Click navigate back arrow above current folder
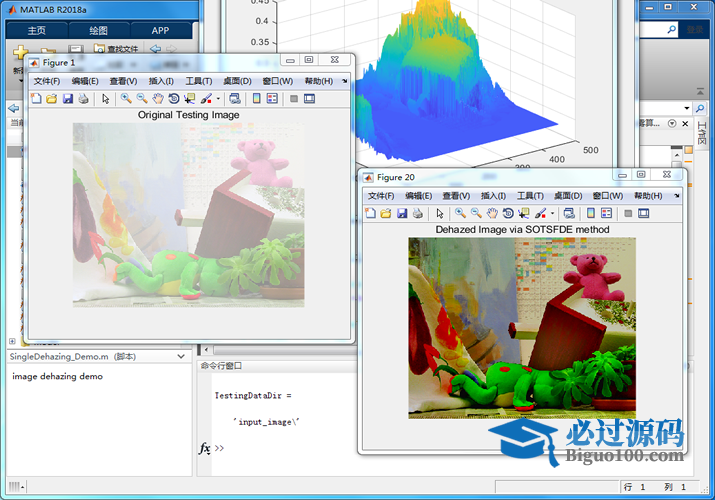The height and width of the screenshot is (500, 715). click(14, 108)
